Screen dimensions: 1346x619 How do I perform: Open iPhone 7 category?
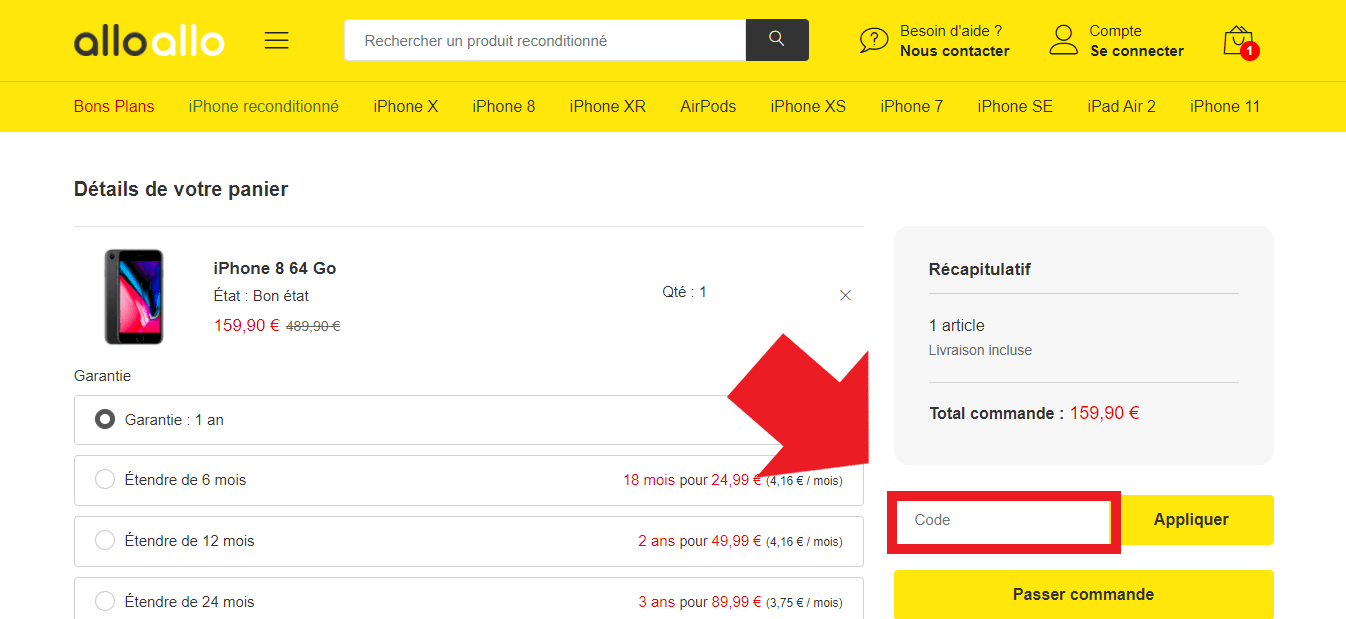coord(912,106)
